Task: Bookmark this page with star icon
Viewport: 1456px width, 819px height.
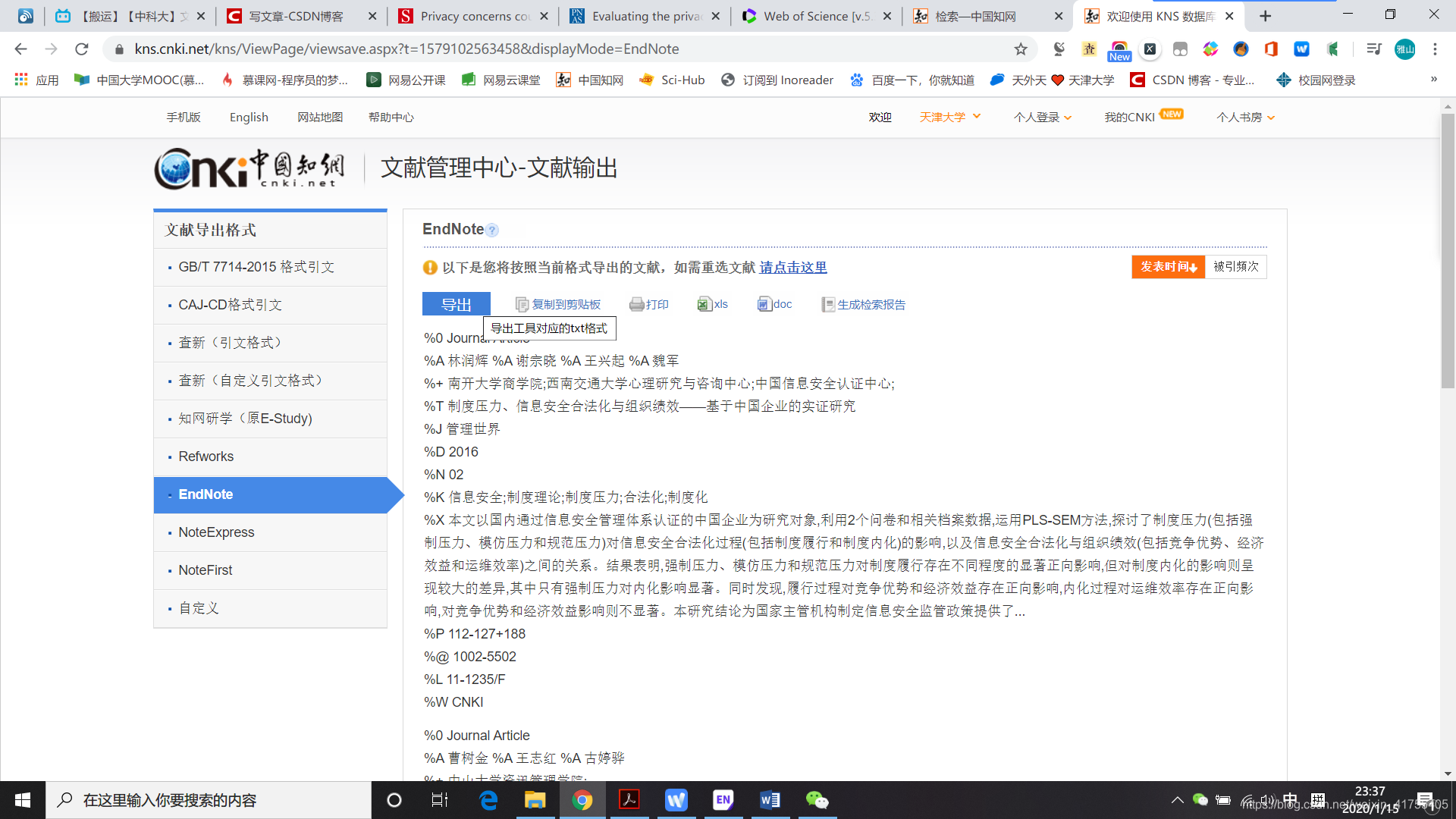Action: pyautogui.click(x=1021, y=49)
